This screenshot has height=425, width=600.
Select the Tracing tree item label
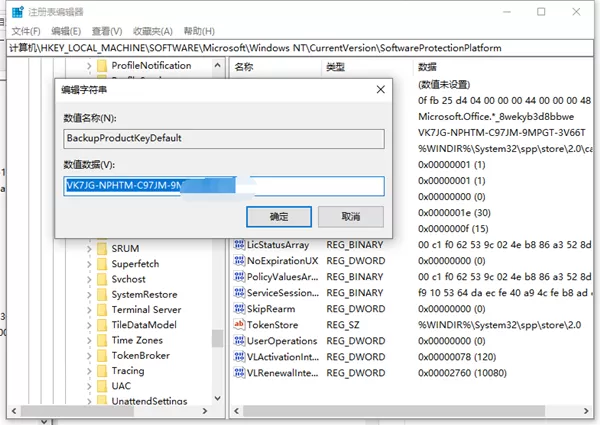tap(128, 371)
